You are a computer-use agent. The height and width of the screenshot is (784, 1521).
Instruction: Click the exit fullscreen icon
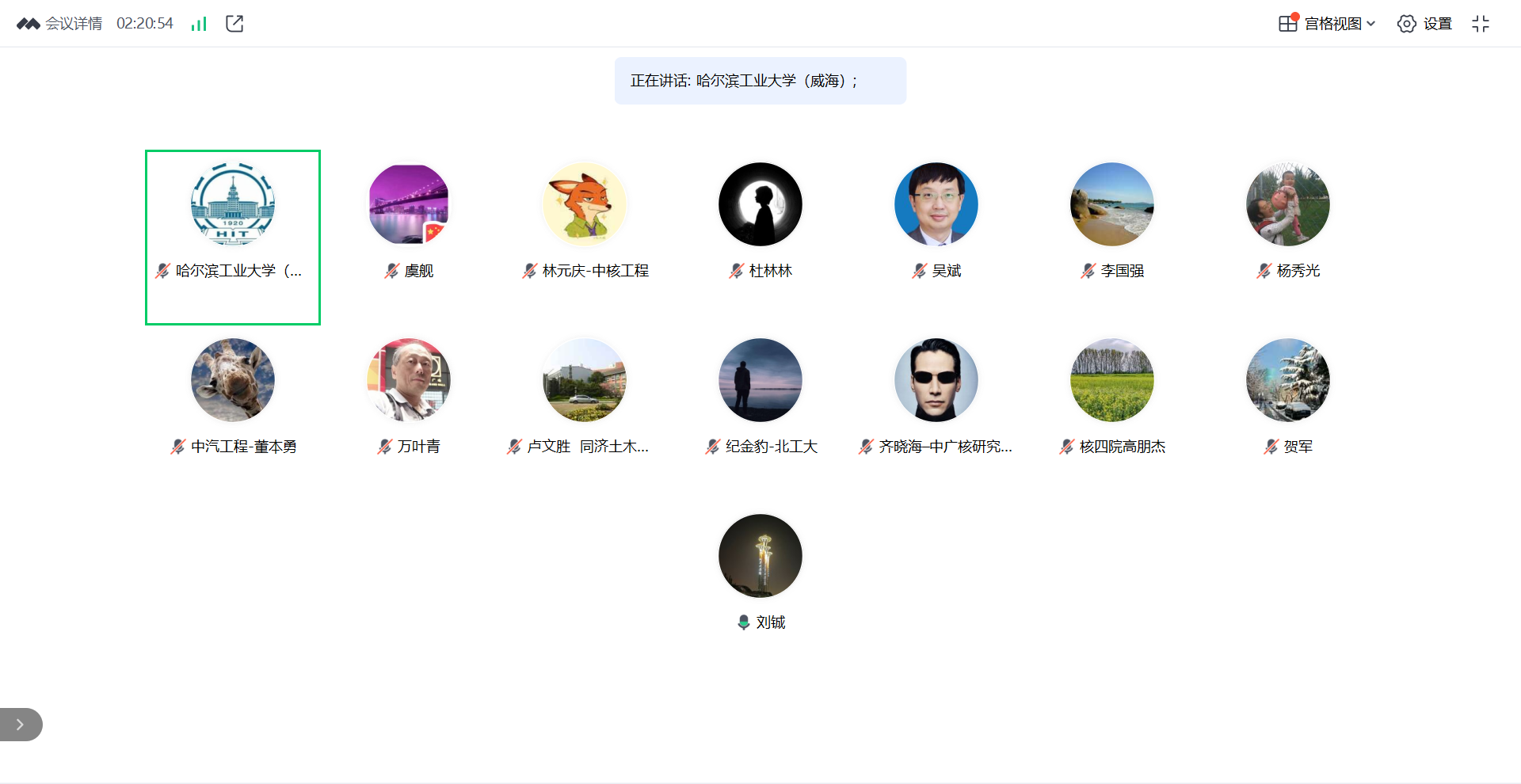point(1481,24)
